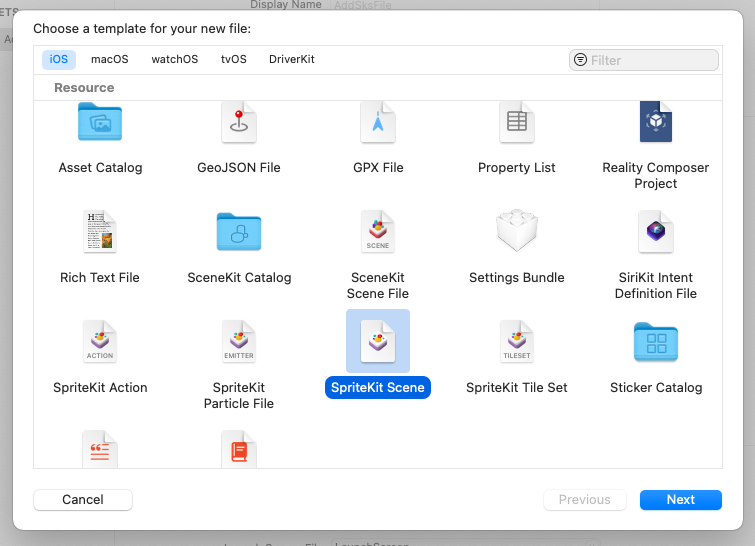Pick the SiriKit Intent Definition File icon
This screenshot has height=546, width=755.
click(656, 232)
